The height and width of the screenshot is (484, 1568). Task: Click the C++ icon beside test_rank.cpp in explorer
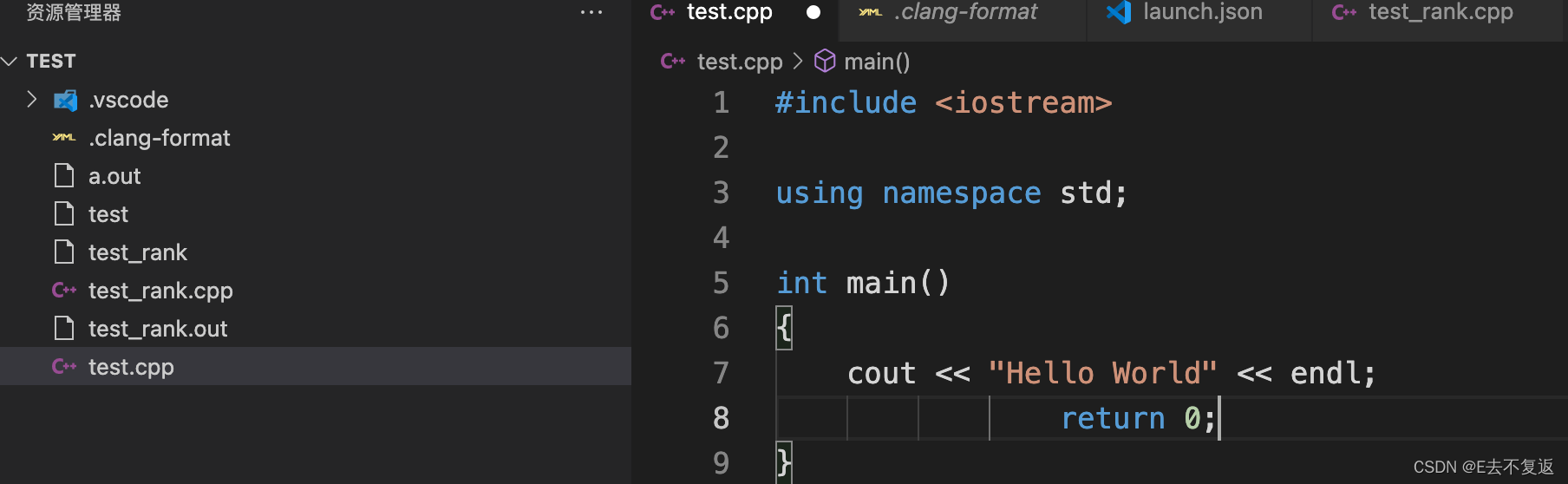click(64, 291)
